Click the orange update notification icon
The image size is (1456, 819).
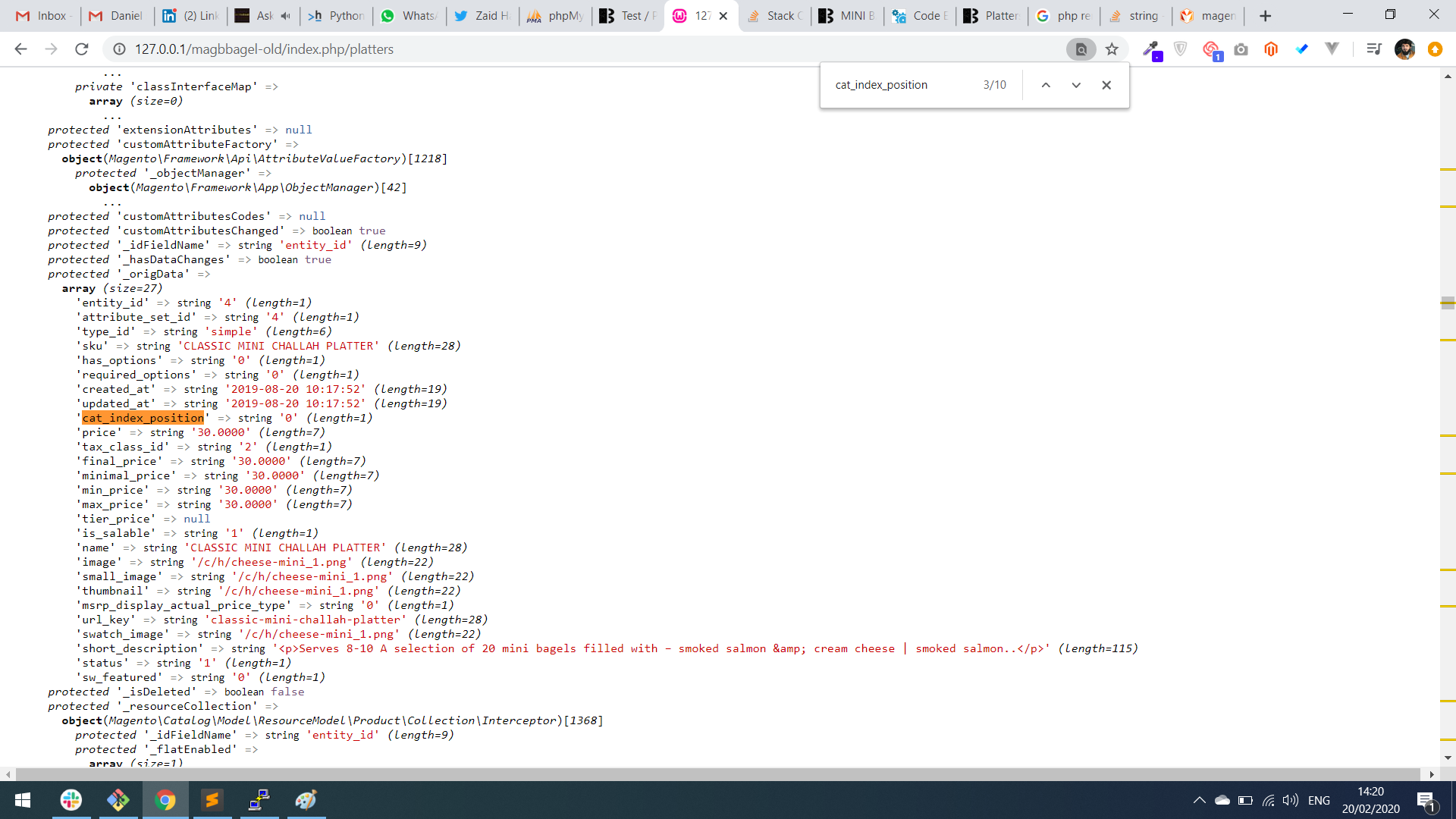tap(1435, 49)
